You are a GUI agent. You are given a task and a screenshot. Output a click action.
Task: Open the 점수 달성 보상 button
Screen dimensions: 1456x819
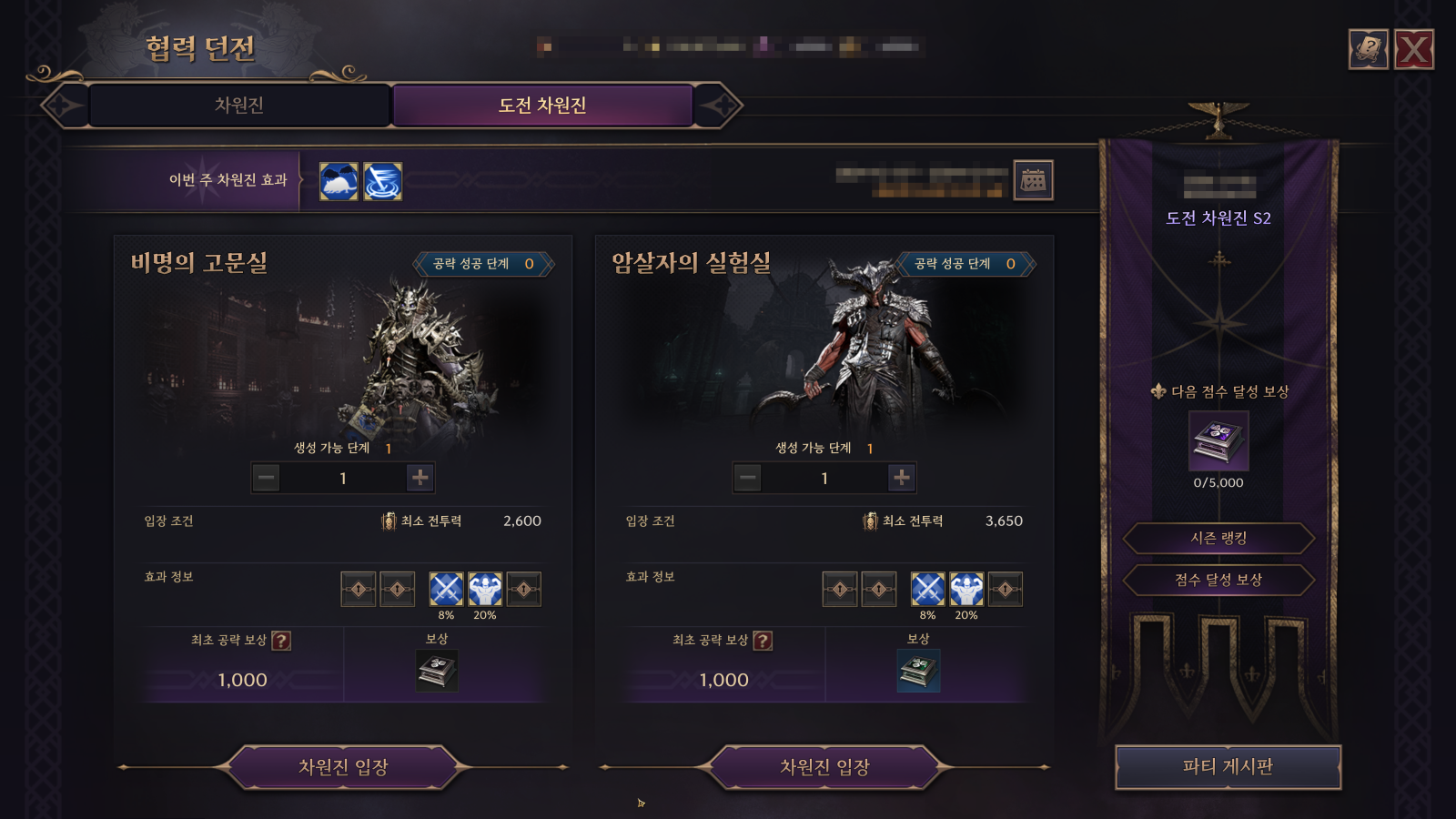(1218, 580)
